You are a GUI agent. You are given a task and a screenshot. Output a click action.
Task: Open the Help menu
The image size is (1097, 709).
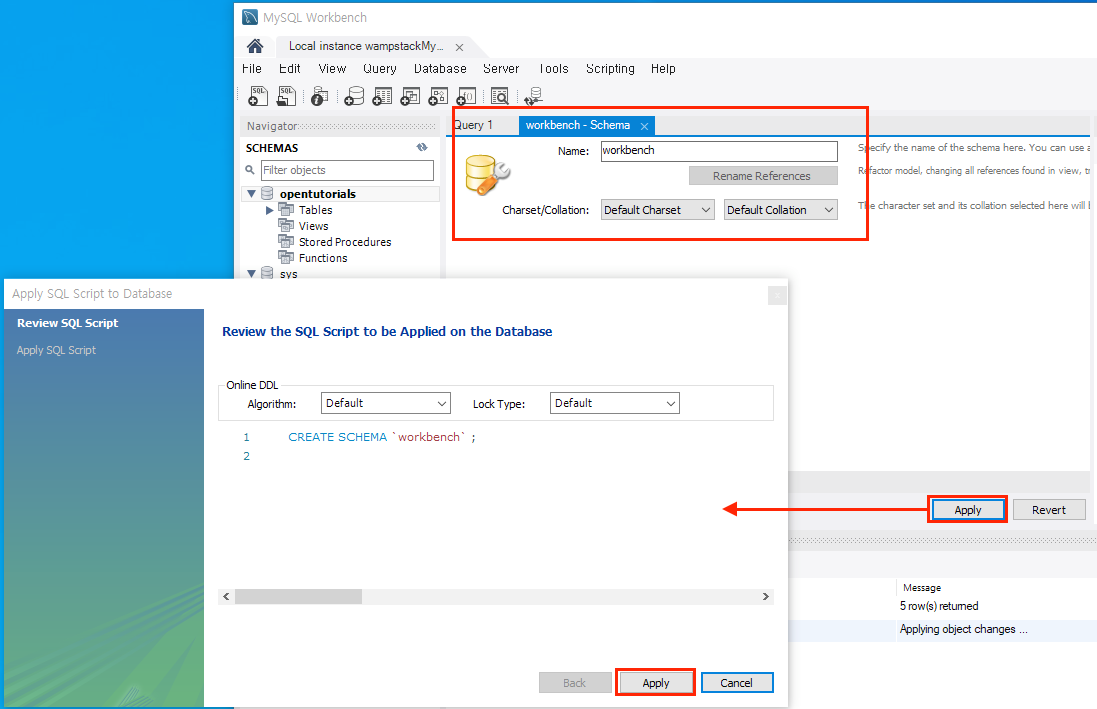click(663, 69)
